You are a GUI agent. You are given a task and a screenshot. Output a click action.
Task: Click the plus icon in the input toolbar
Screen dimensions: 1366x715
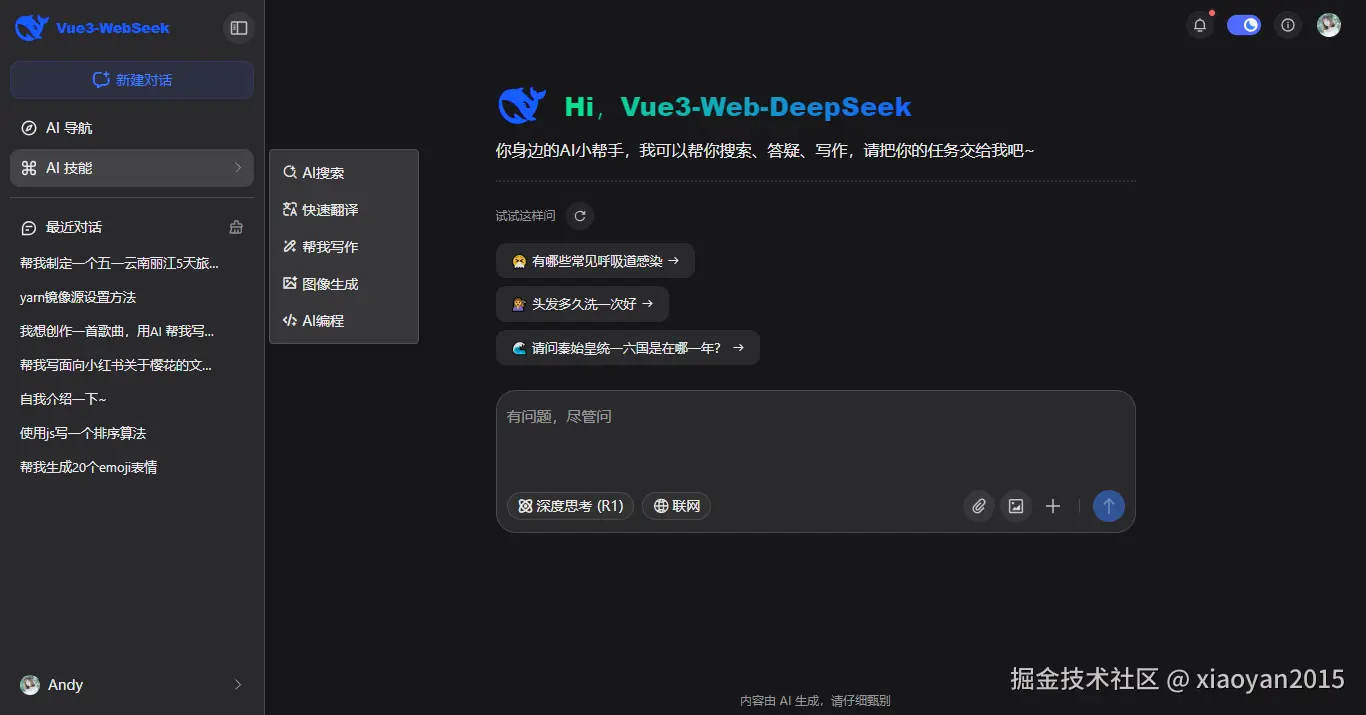point(1052,506)
